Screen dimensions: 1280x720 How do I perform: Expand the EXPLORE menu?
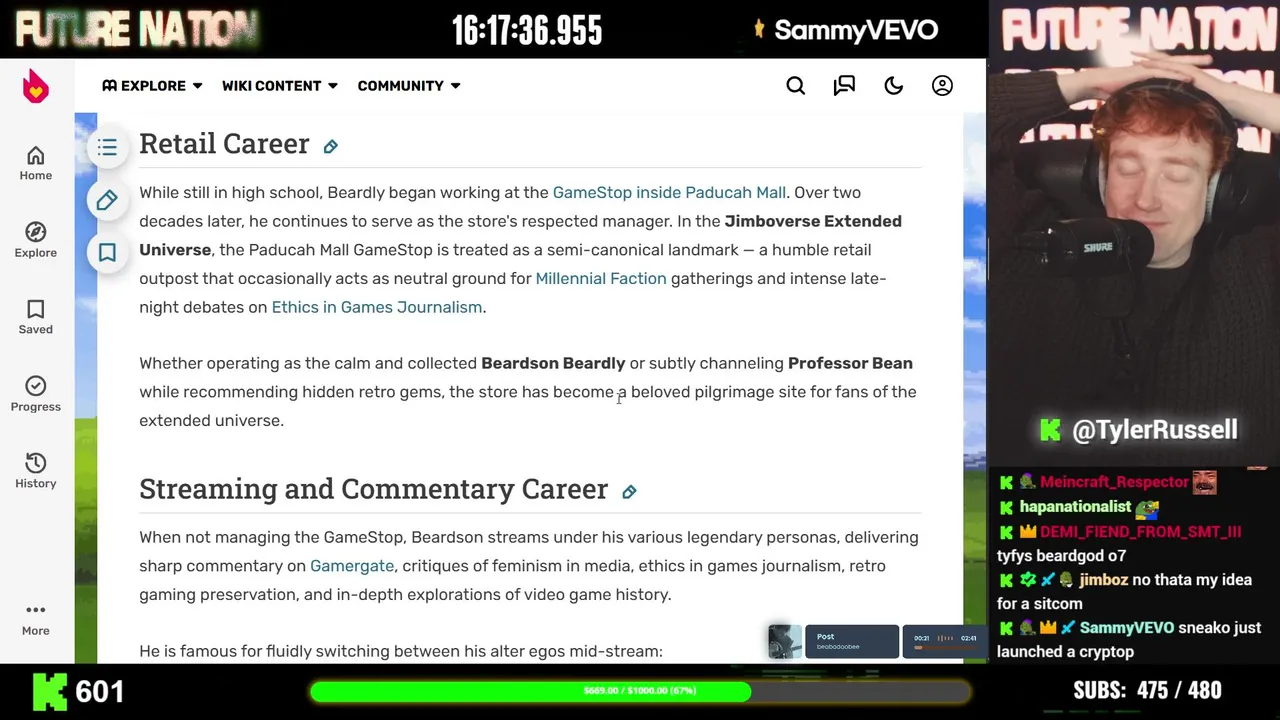[x=152, y=86]
